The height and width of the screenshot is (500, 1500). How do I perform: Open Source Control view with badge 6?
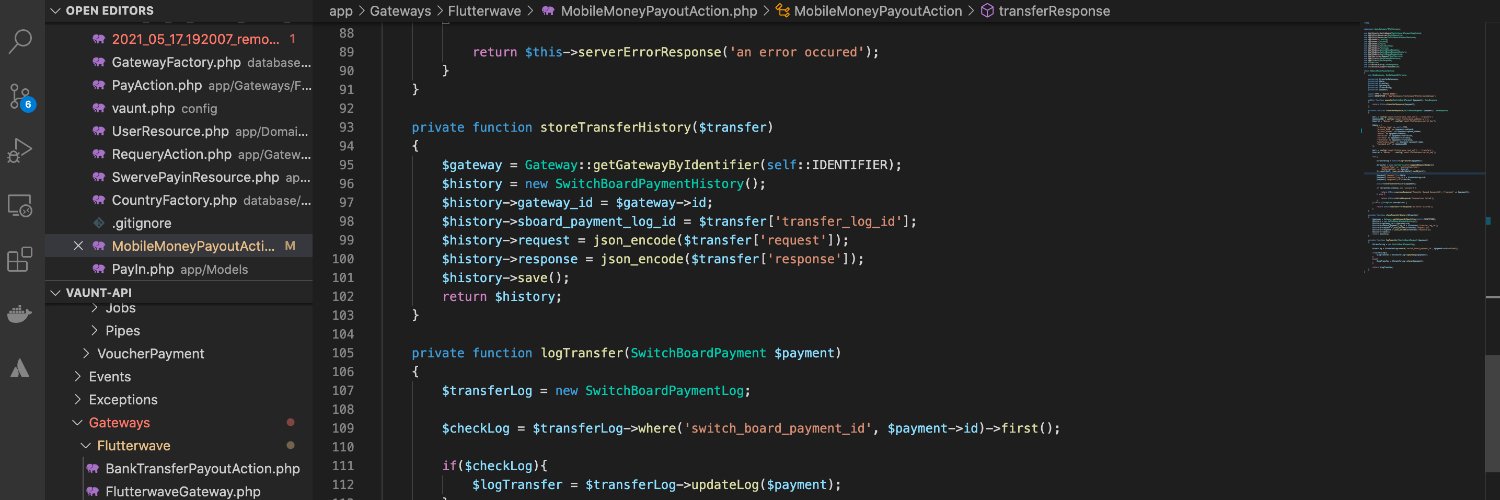point(21,96)
